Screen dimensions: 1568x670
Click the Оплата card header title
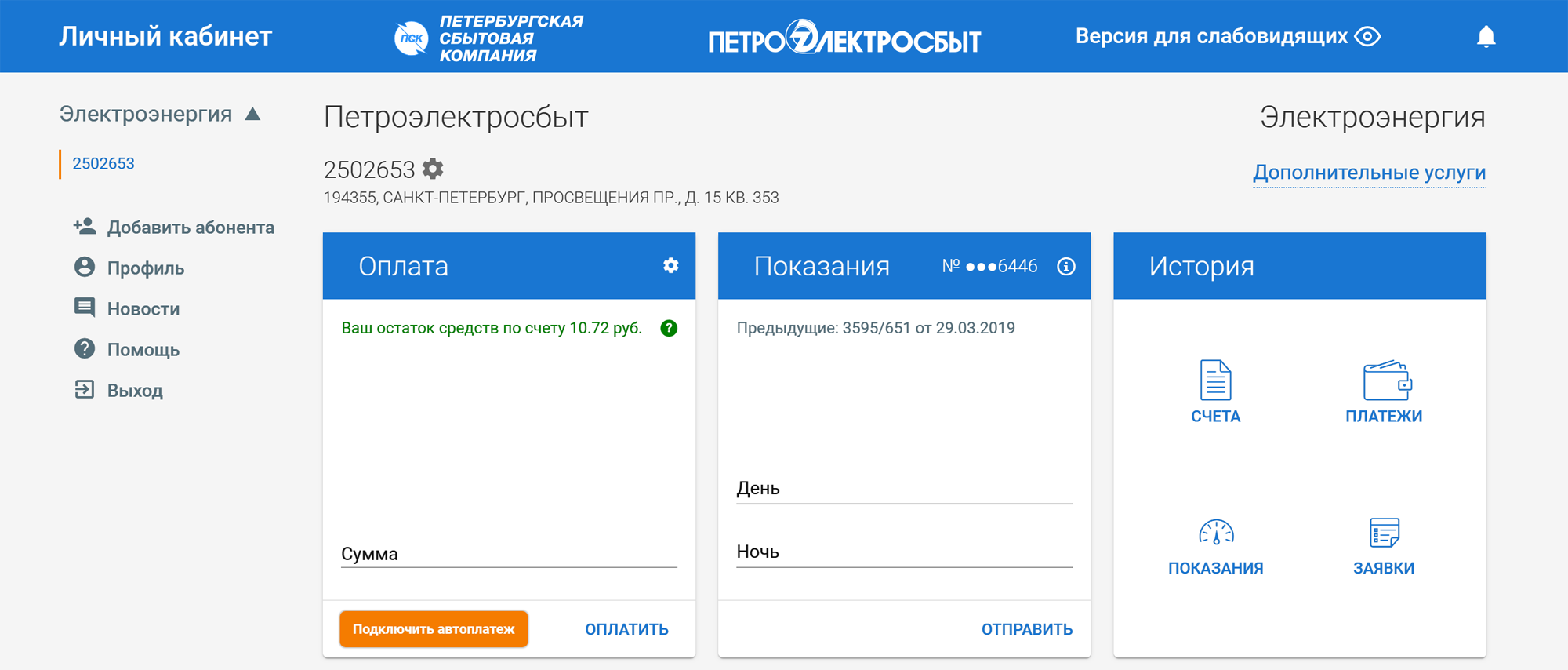pyautogui.click(x=403, y=267)
